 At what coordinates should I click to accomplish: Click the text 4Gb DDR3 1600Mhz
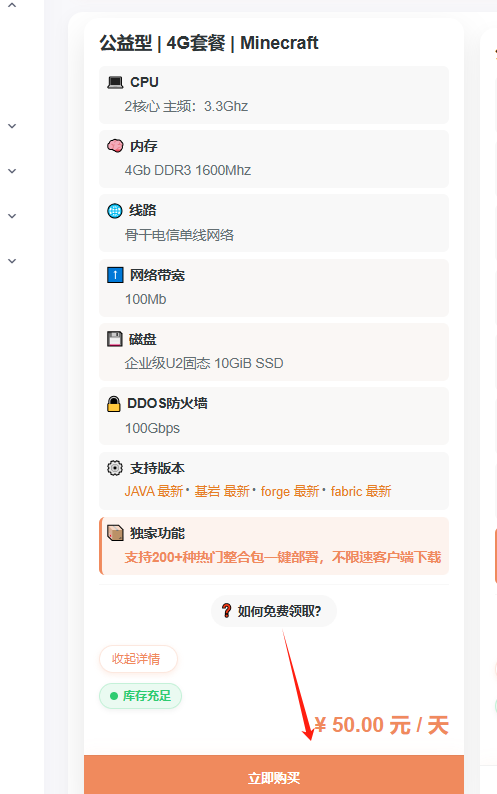tap(188, 170)
